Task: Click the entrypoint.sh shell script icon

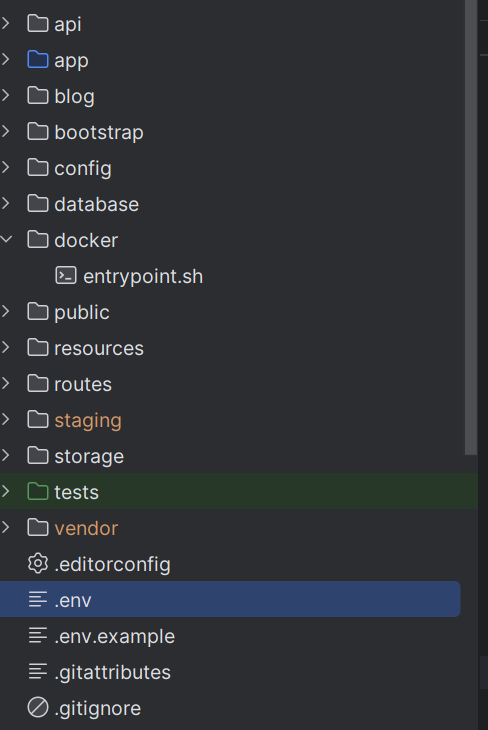Action: [x=66, y=276]
